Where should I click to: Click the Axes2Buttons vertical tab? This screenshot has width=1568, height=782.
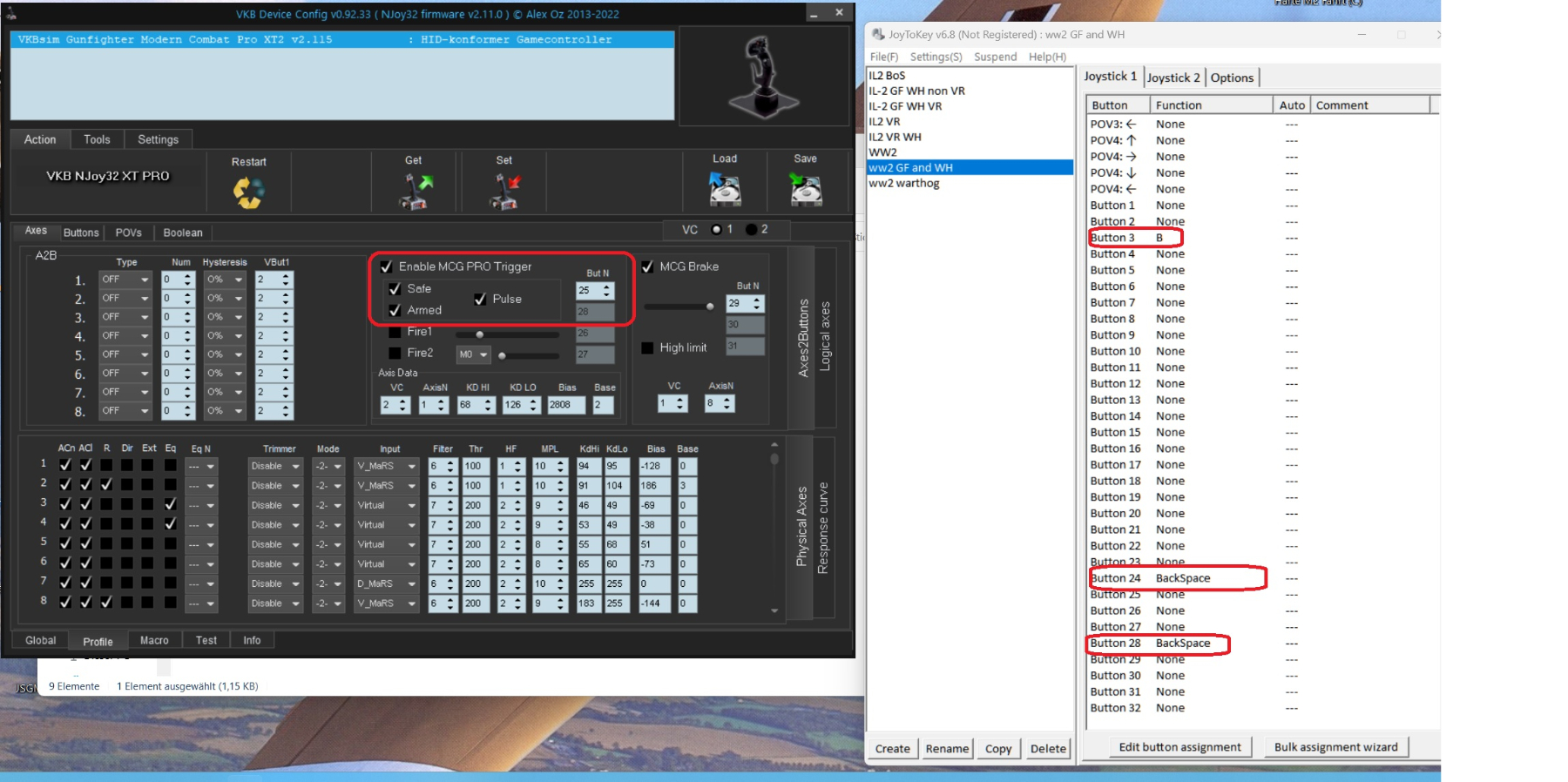click(x=802, y=338)
